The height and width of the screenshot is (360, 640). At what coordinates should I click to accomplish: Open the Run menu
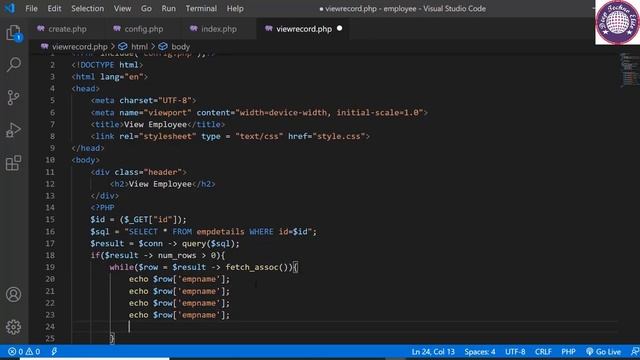168,9
